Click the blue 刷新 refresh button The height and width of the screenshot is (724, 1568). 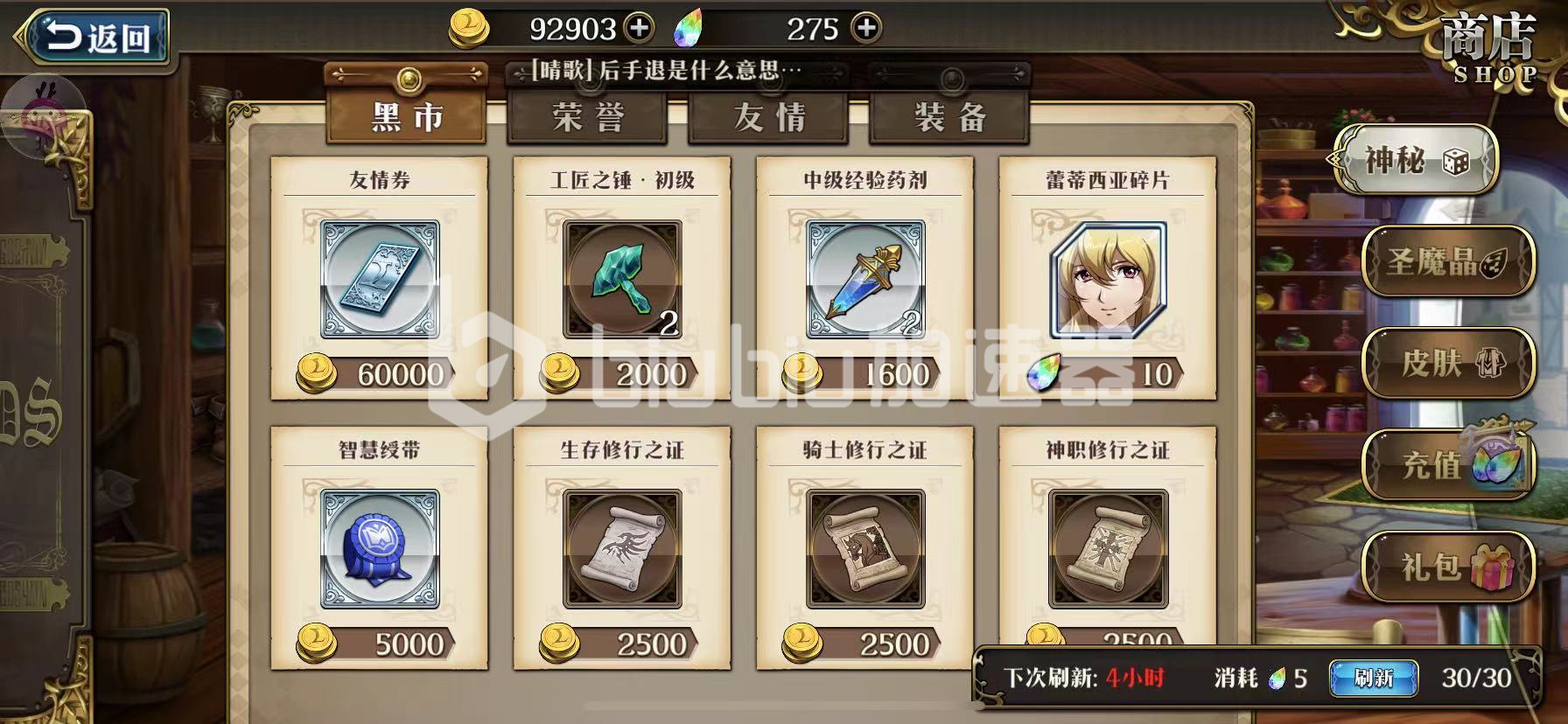point(1374,678)
